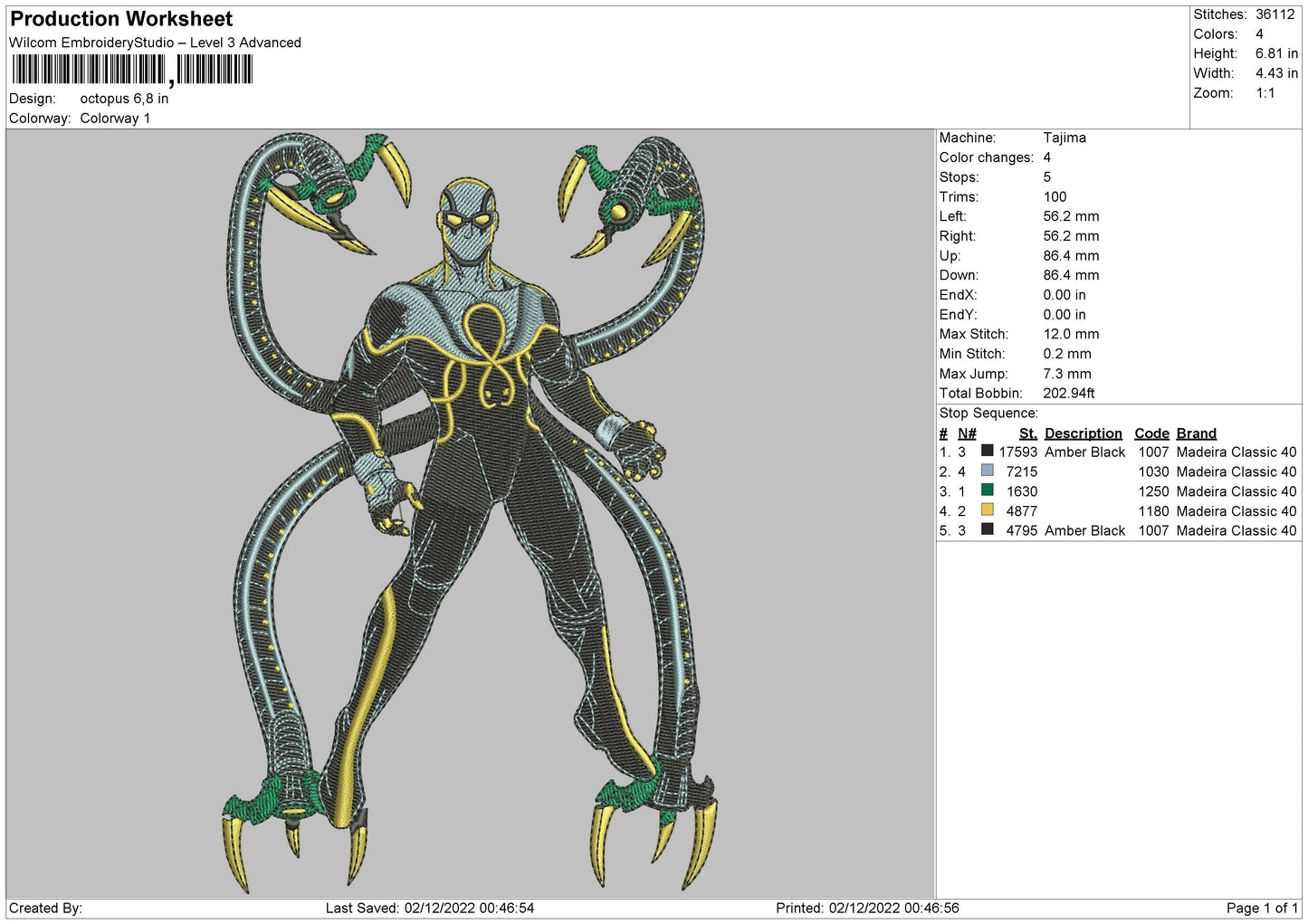Click the Amber Black entry in row 1

tap(1084, 452)
